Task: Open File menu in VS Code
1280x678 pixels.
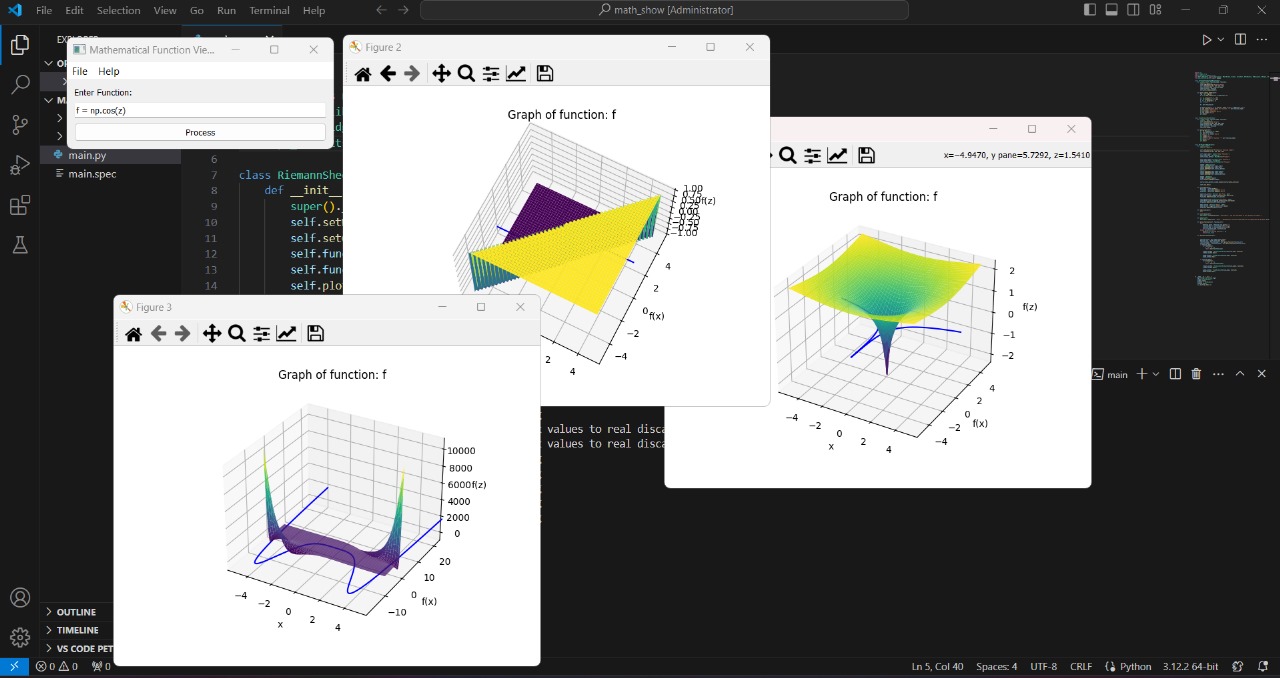Action: point(44,10)
